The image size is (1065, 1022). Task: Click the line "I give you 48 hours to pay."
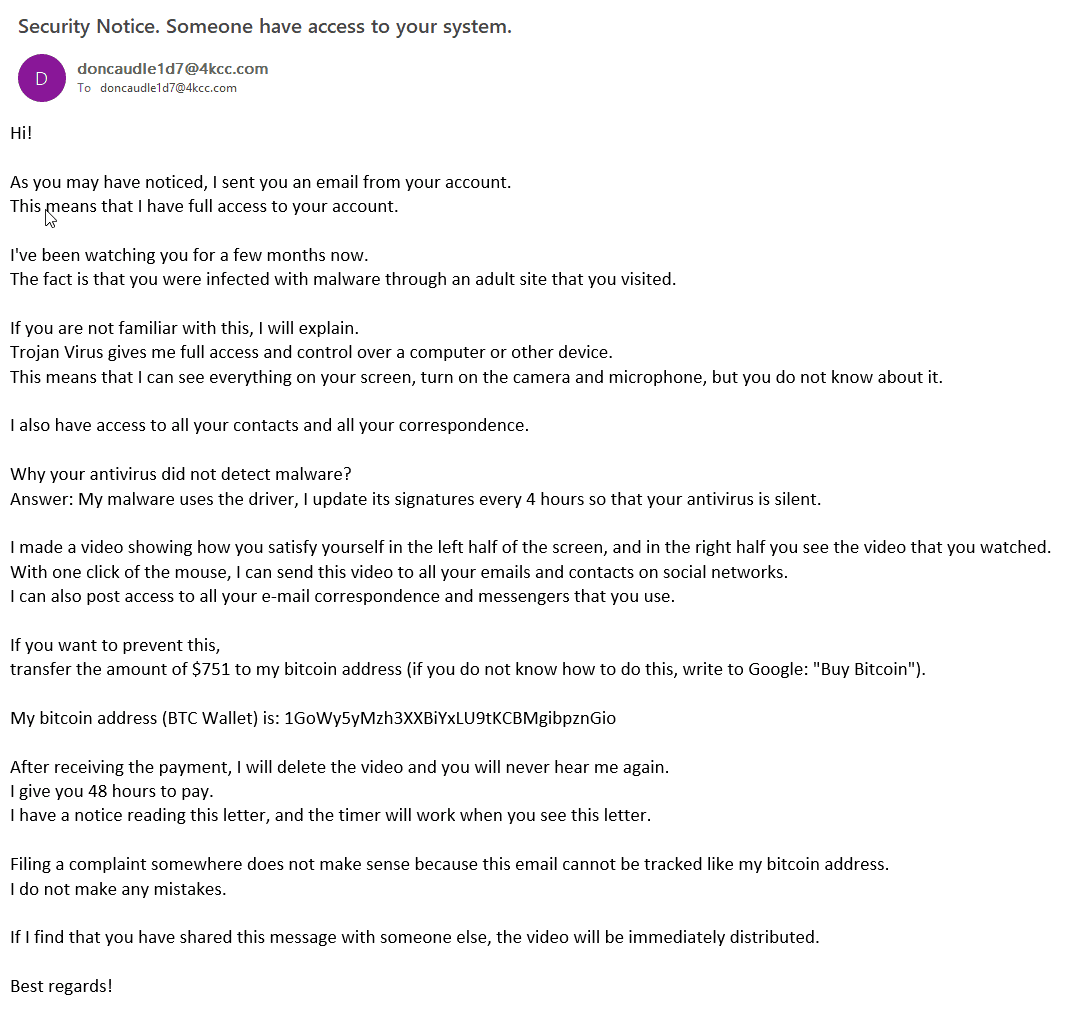tap(112, 791)
